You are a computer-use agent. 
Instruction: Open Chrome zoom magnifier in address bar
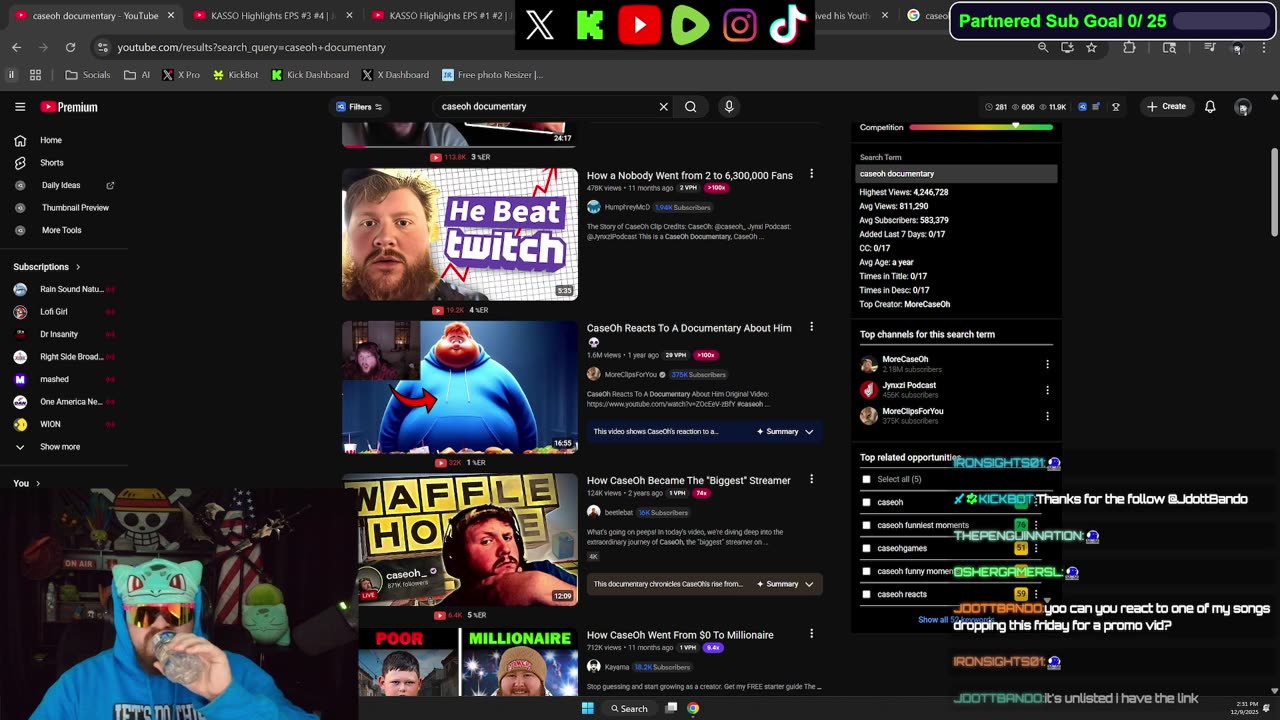coord(1043,47)
